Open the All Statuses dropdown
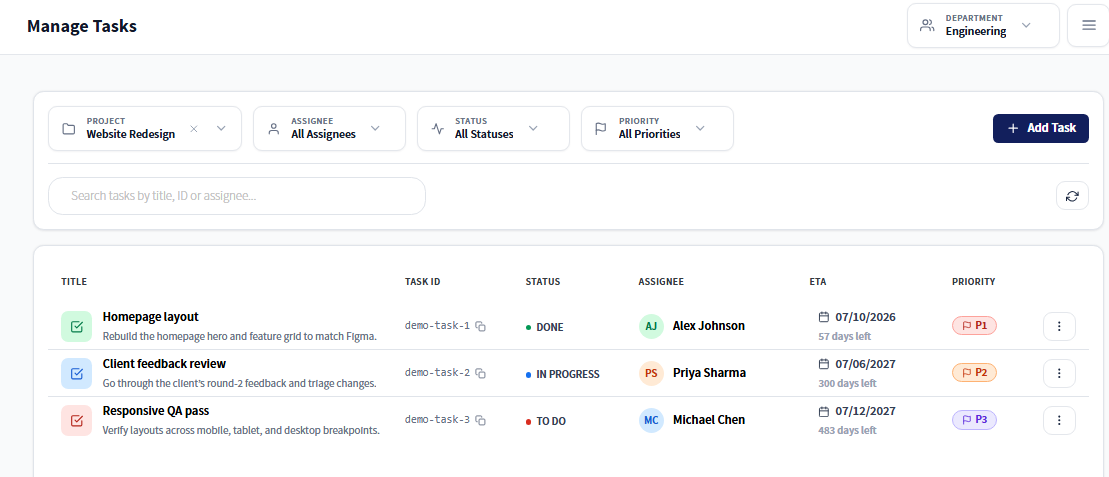Screen dimensions: 1109x477 pos(493,129)
